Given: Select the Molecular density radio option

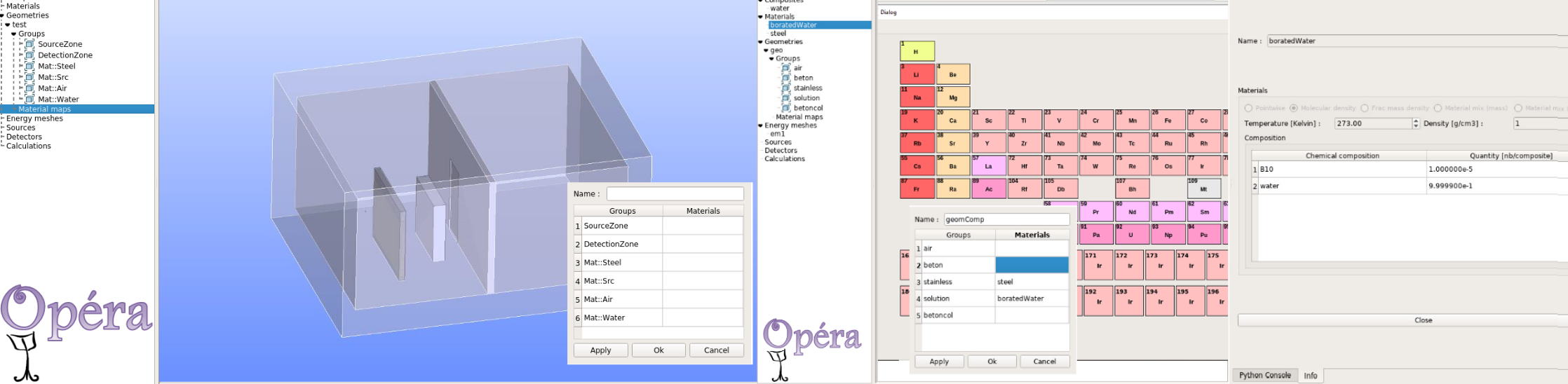Looking at the screenshot, I should [1294, 109].
